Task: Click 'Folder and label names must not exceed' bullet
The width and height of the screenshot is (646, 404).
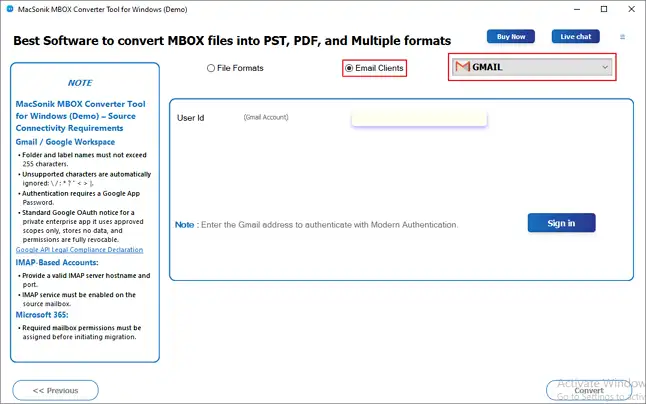Action: click(x=84, y=159)
